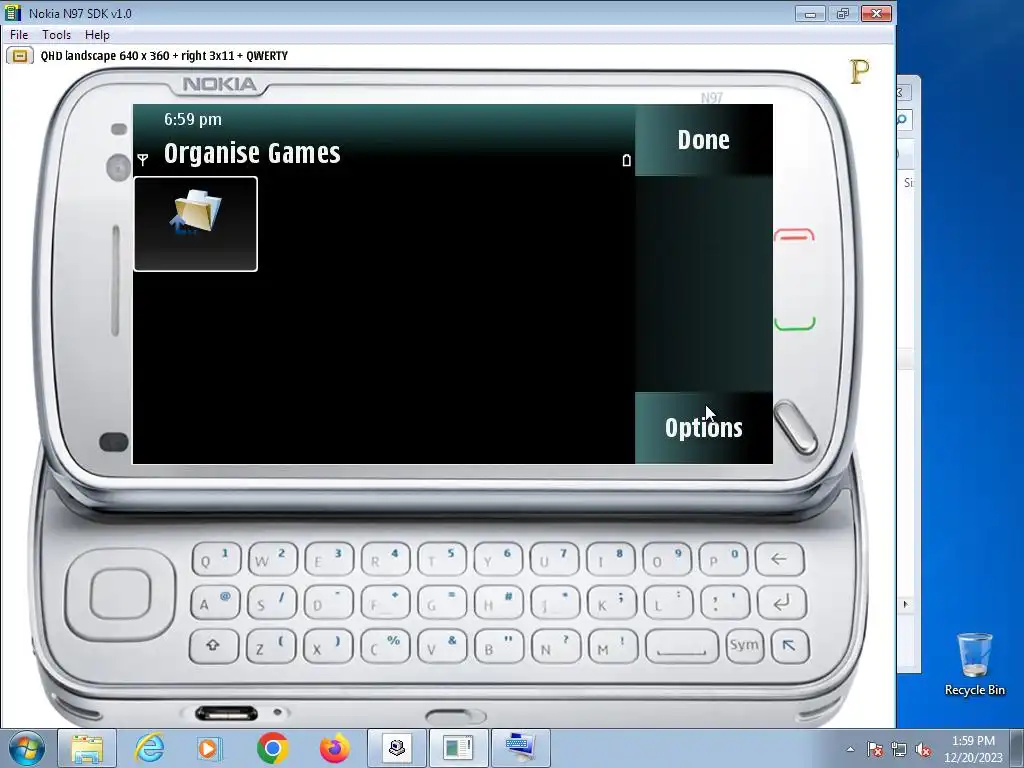The width and height of the screenshot is (1024, 768).
Task: Open the Help menu
Action: point(97,35)
